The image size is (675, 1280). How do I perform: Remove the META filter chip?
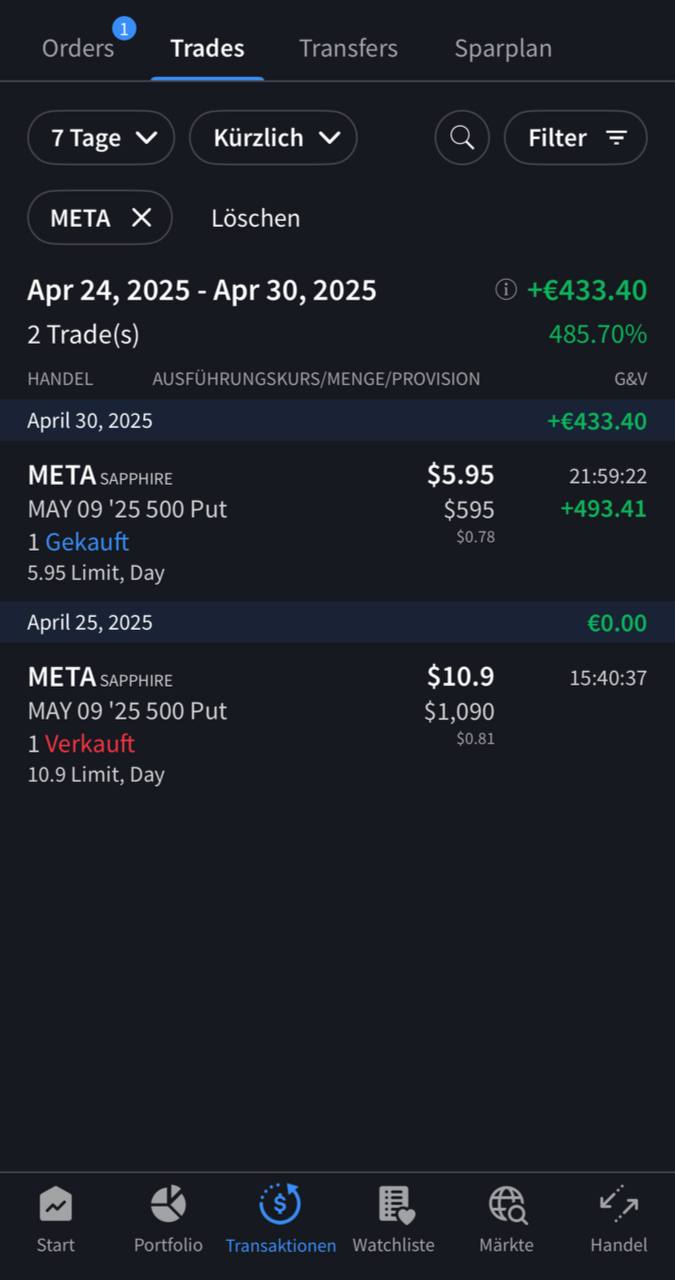(141, 218)
